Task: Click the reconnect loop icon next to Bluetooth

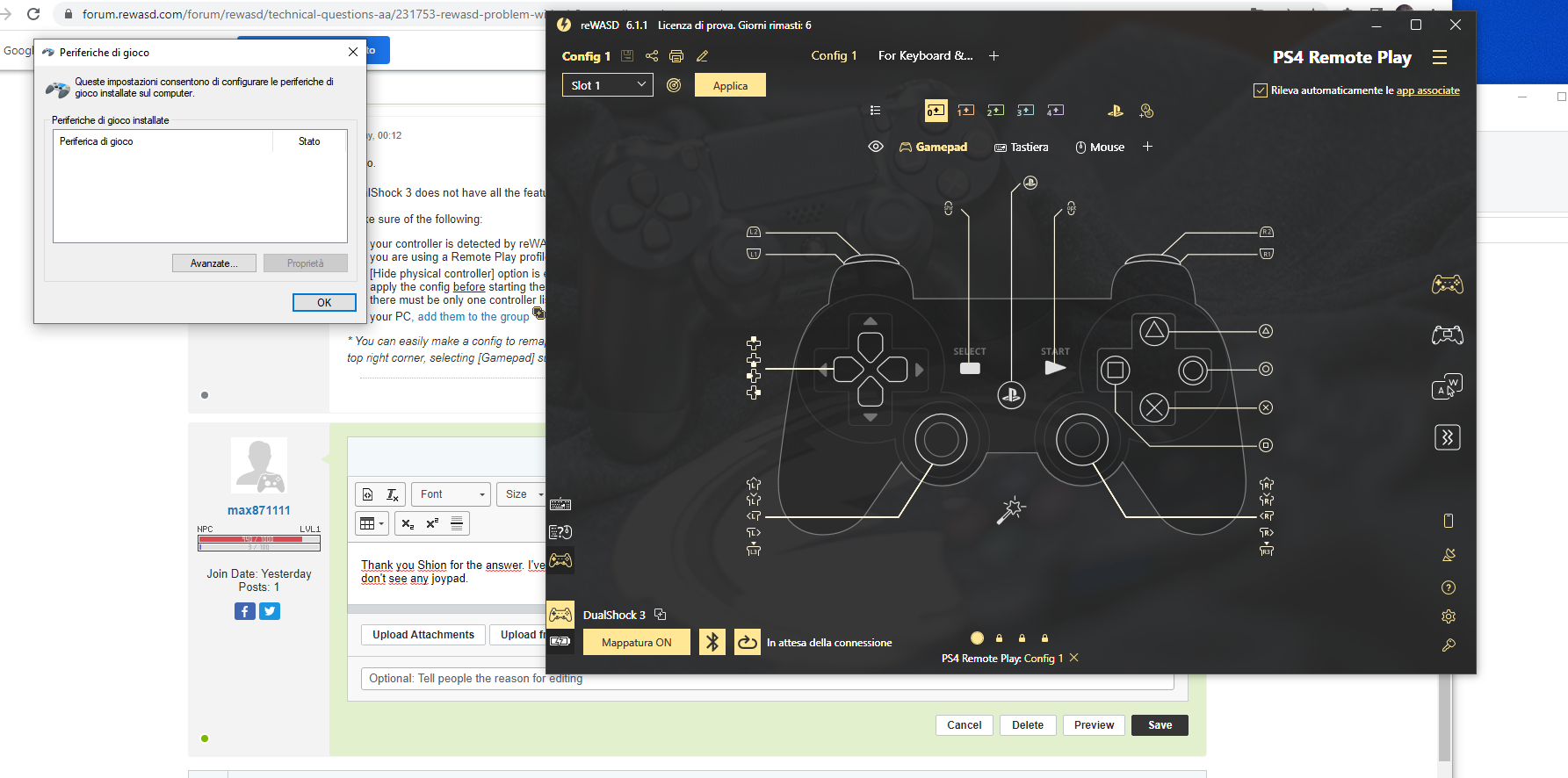Action: tap(747, 643)
